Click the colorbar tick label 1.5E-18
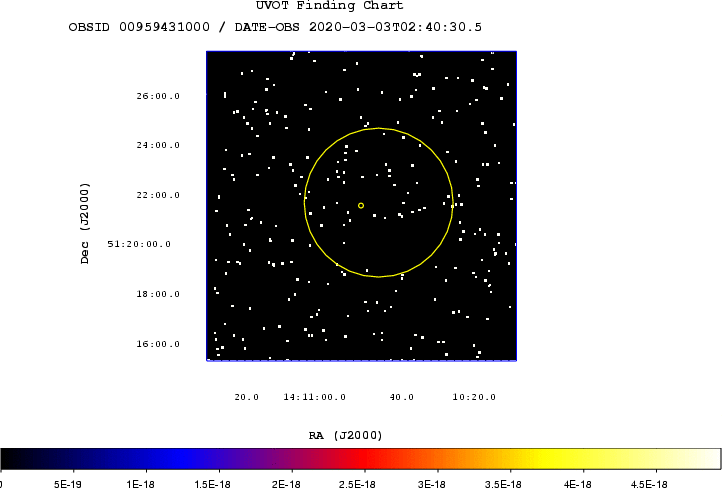Screen dimensions: 722x488 212,483
